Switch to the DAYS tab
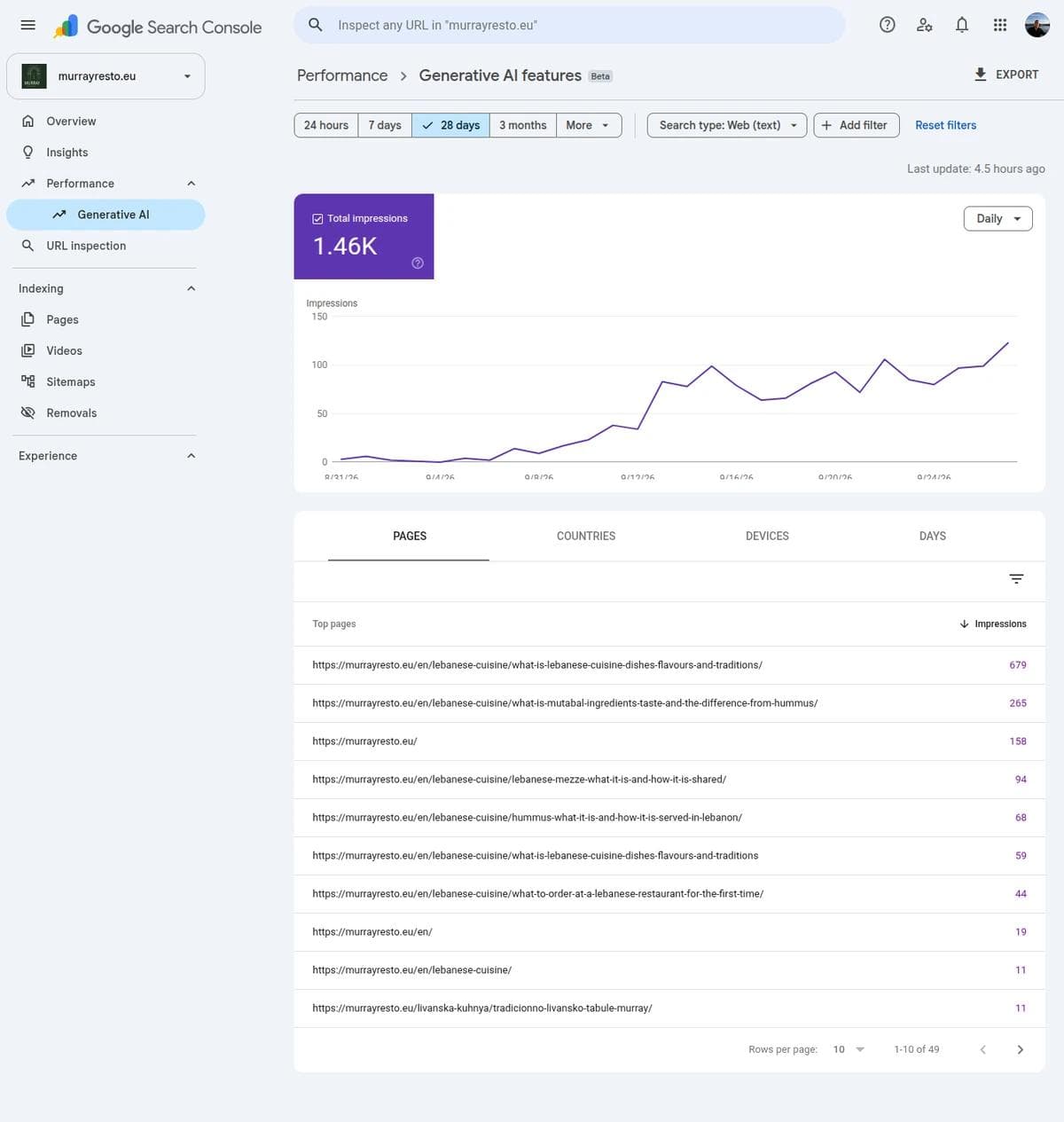 click(933, 536)
